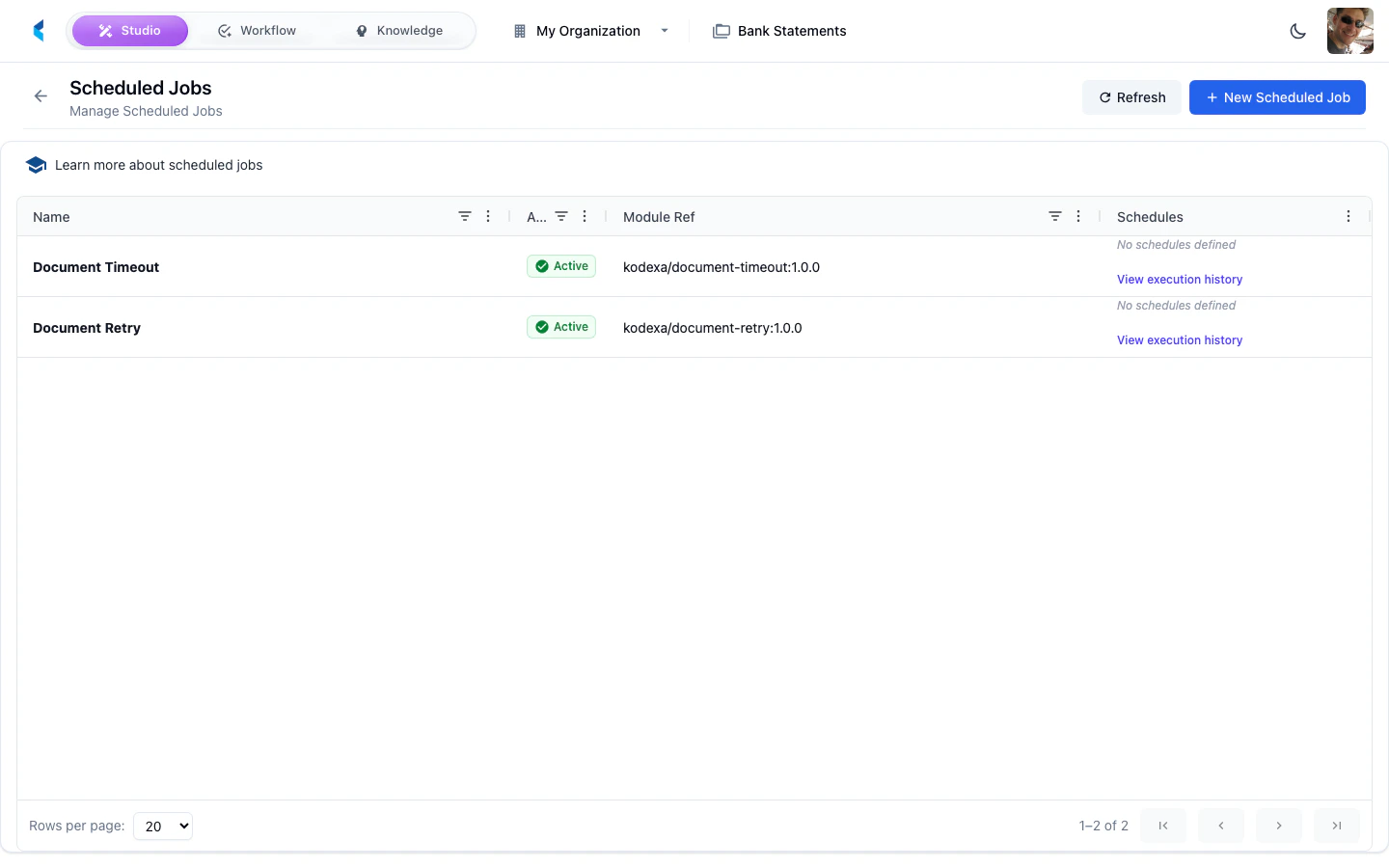Open the filter icon on the Active column
Screen dimensions: 1389x868
click(561, 216)
